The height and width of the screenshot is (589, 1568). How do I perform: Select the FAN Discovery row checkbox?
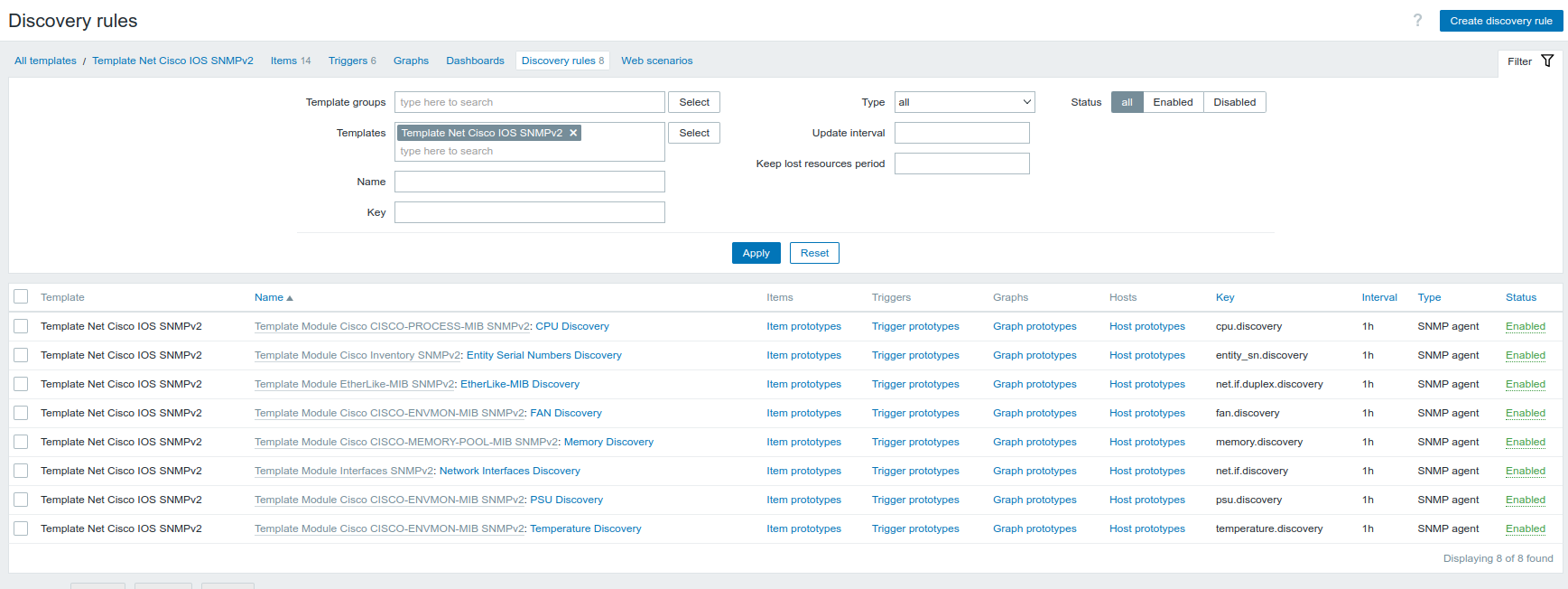pyautogui.click(x=21, y=413)
